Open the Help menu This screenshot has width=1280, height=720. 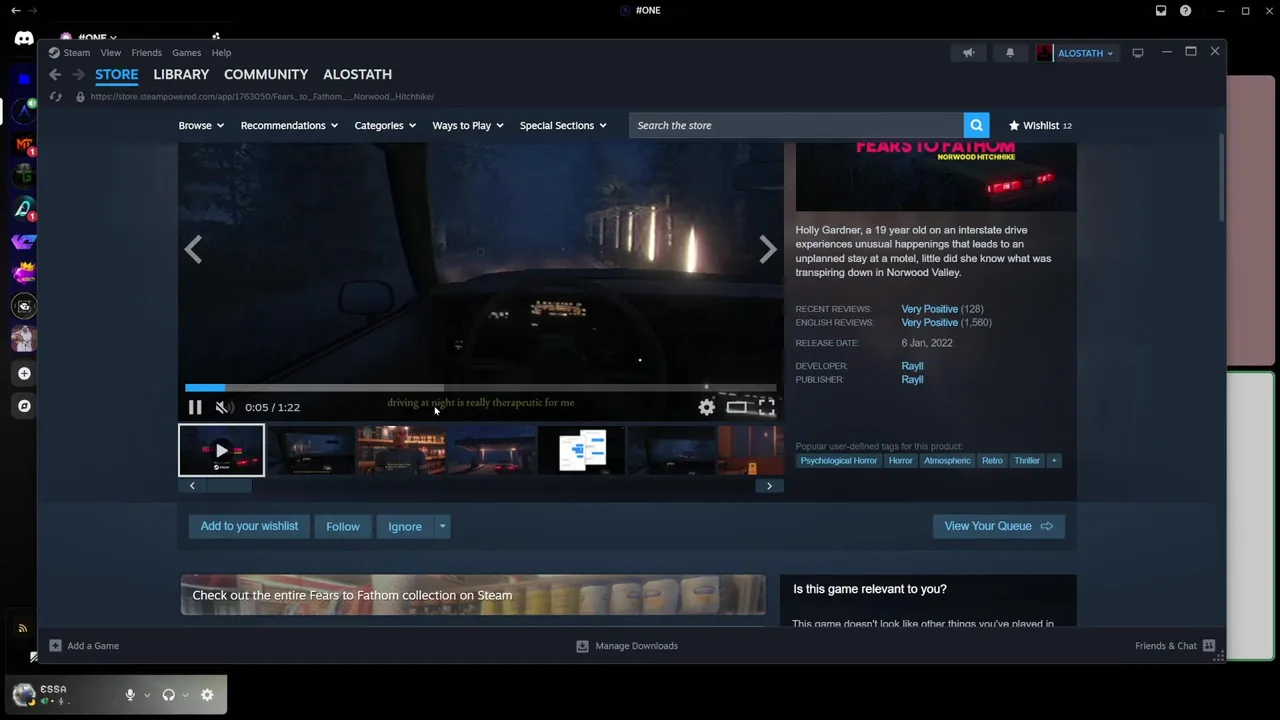coord(221,53)
